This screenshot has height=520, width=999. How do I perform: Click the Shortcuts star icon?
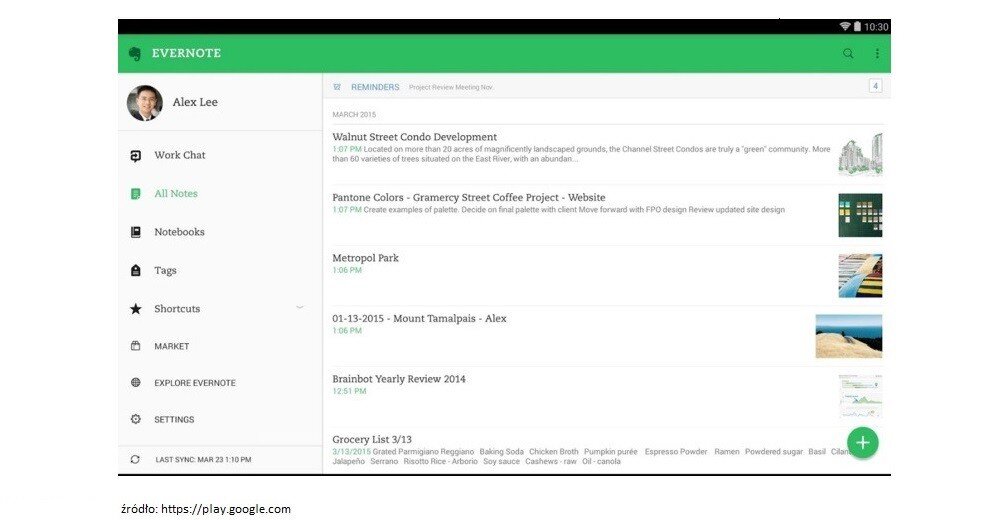pos(136,309)
